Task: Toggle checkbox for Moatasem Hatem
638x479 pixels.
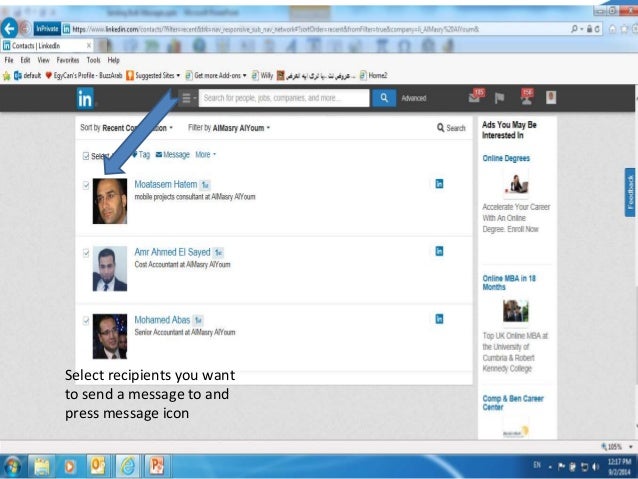Action: click(x=86, y=185)
